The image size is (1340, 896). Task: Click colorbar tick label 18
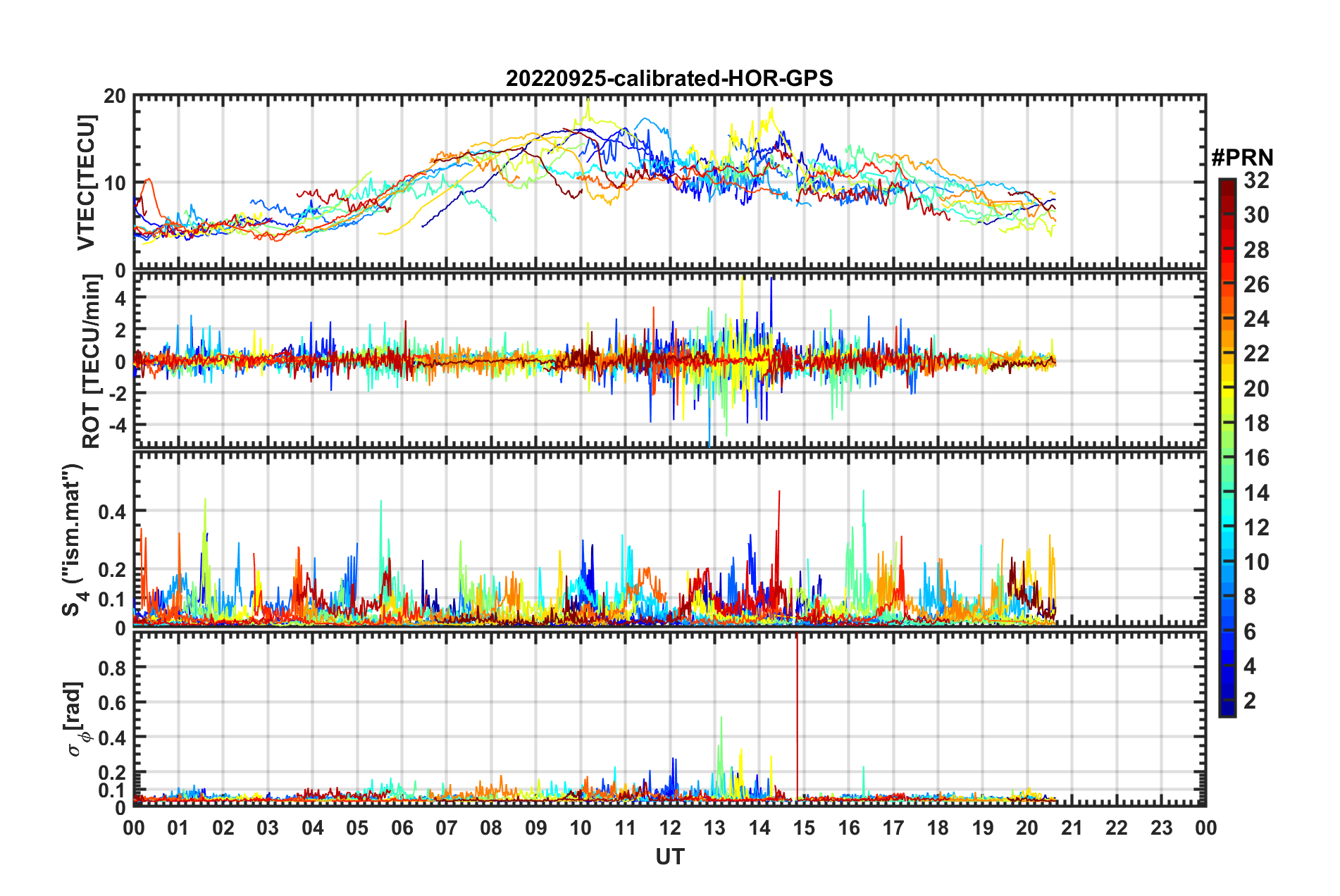click(x=1256, y=423)
